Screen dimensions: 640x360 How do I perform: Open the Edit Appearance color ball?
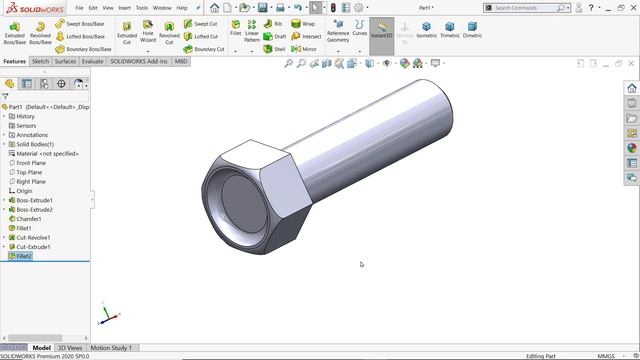coord(404,63)
